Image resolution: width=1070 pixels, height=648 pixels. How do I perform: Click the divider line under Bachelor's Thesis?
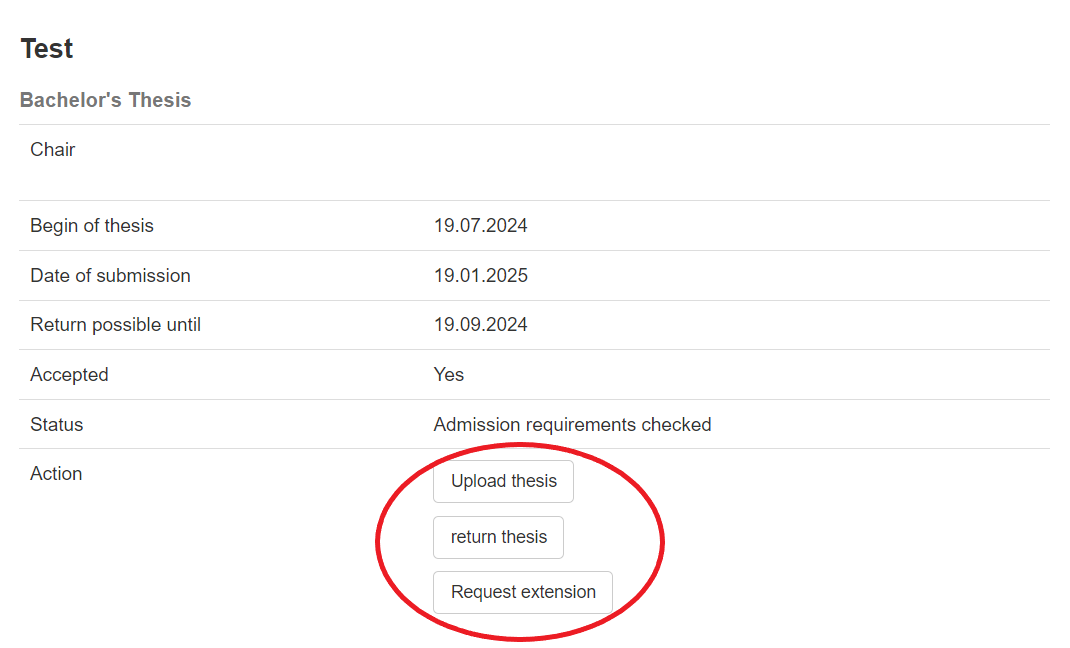[x=534, y=125]
